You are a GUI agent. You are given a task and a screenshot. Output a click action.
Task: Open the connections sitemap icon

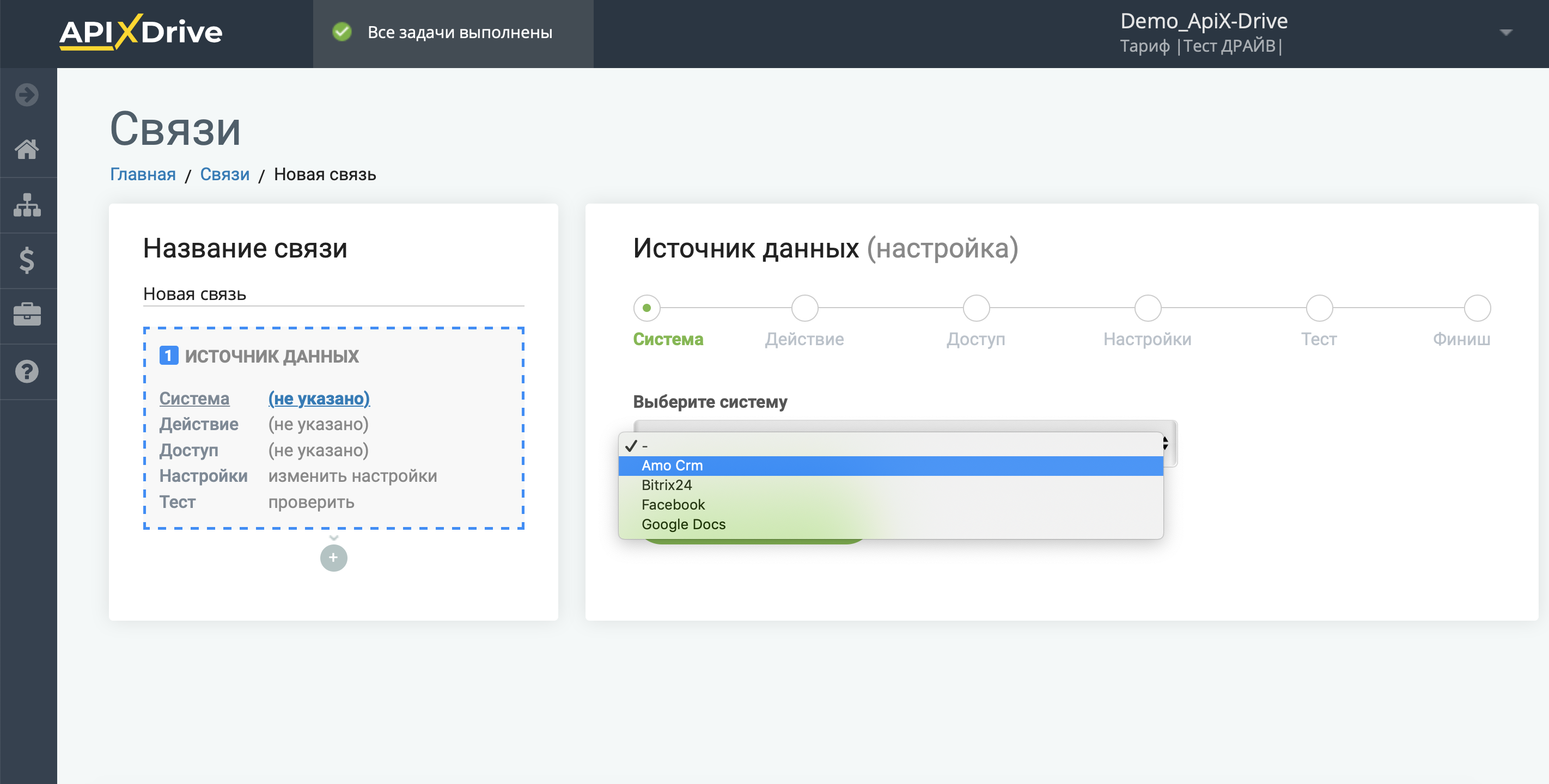tap(27, 205)
